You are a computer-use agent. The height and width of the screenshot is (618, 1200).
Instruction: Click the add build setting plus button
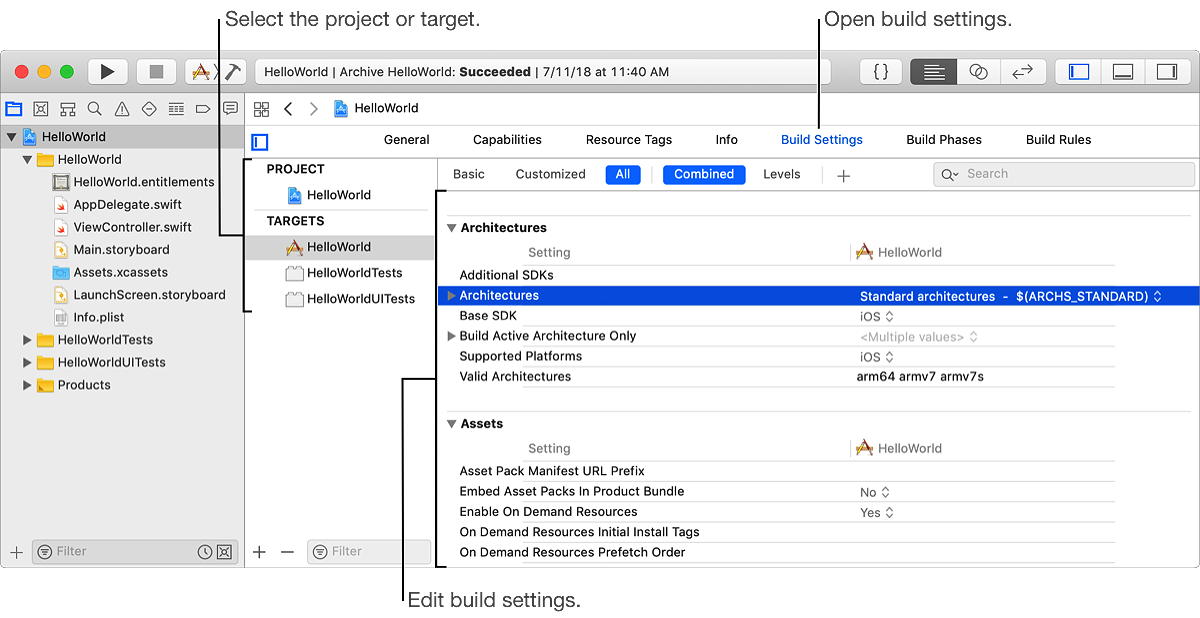(843, 175)
